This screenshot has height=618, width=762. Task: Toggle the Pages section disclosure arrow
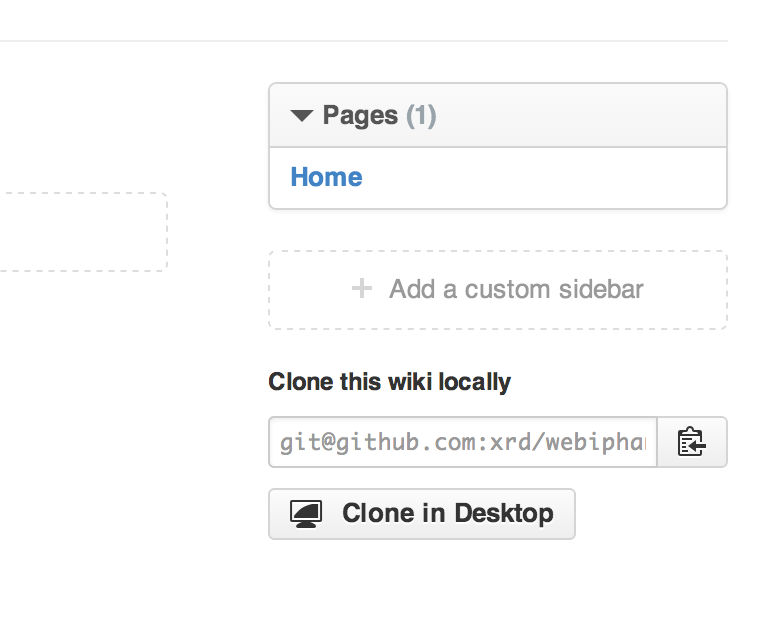point(302,116)
